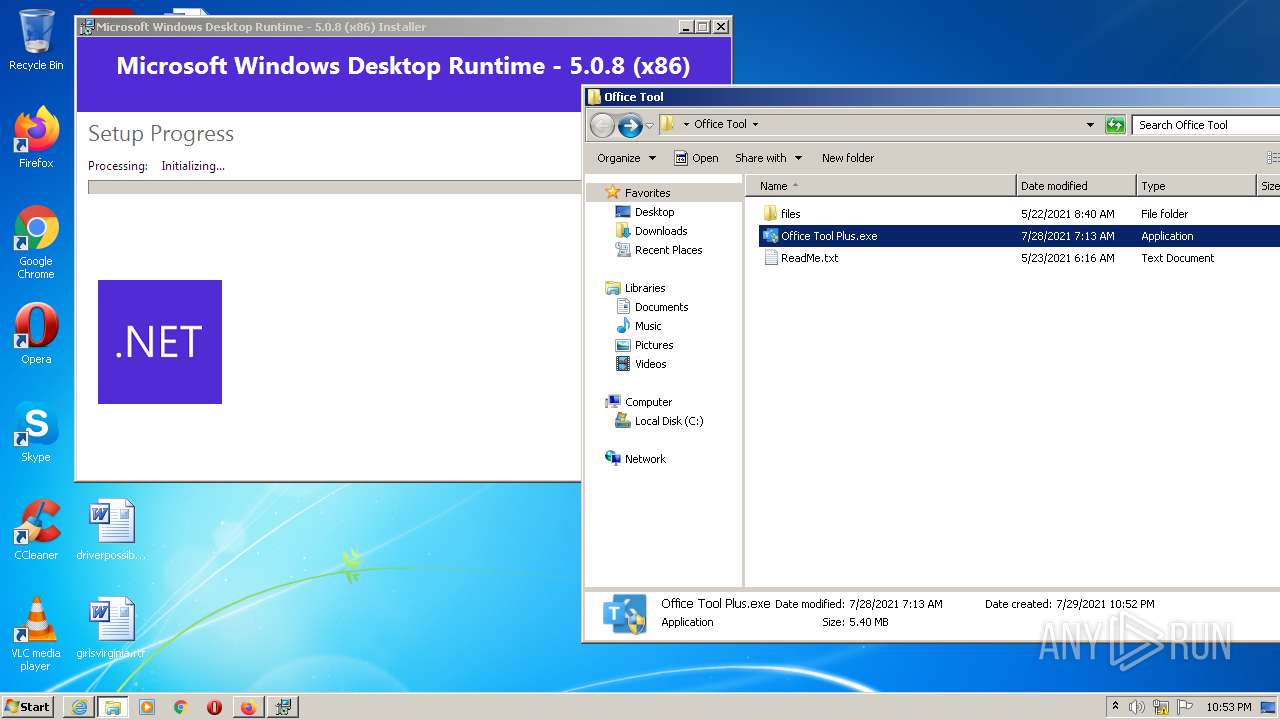
Task: Click the Forward arrow in Office Tool explorer
Action: pyautogui.click(x=630, y=125)
